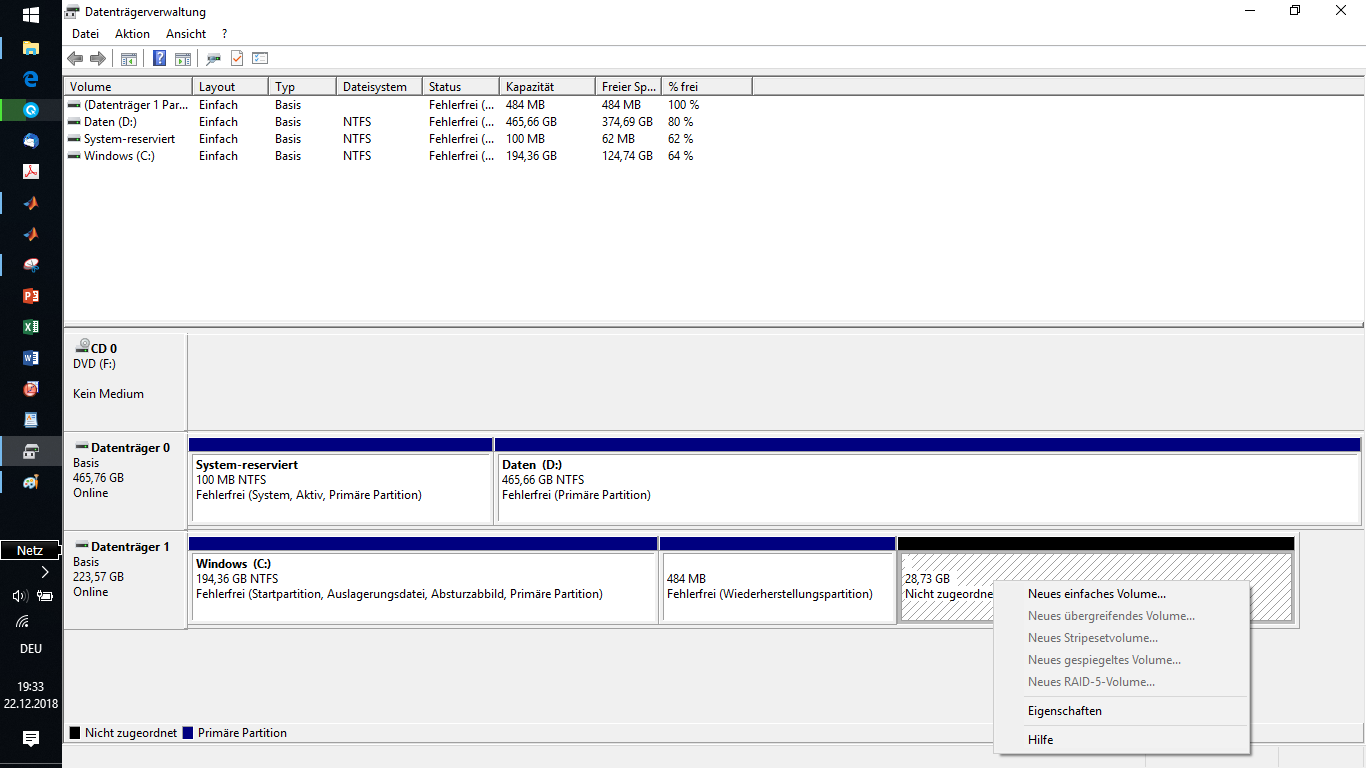Viewport: 1366px width, 768px height.
Task: Select the Datenträger 0 disk label
Action: (x=125, y=480)
